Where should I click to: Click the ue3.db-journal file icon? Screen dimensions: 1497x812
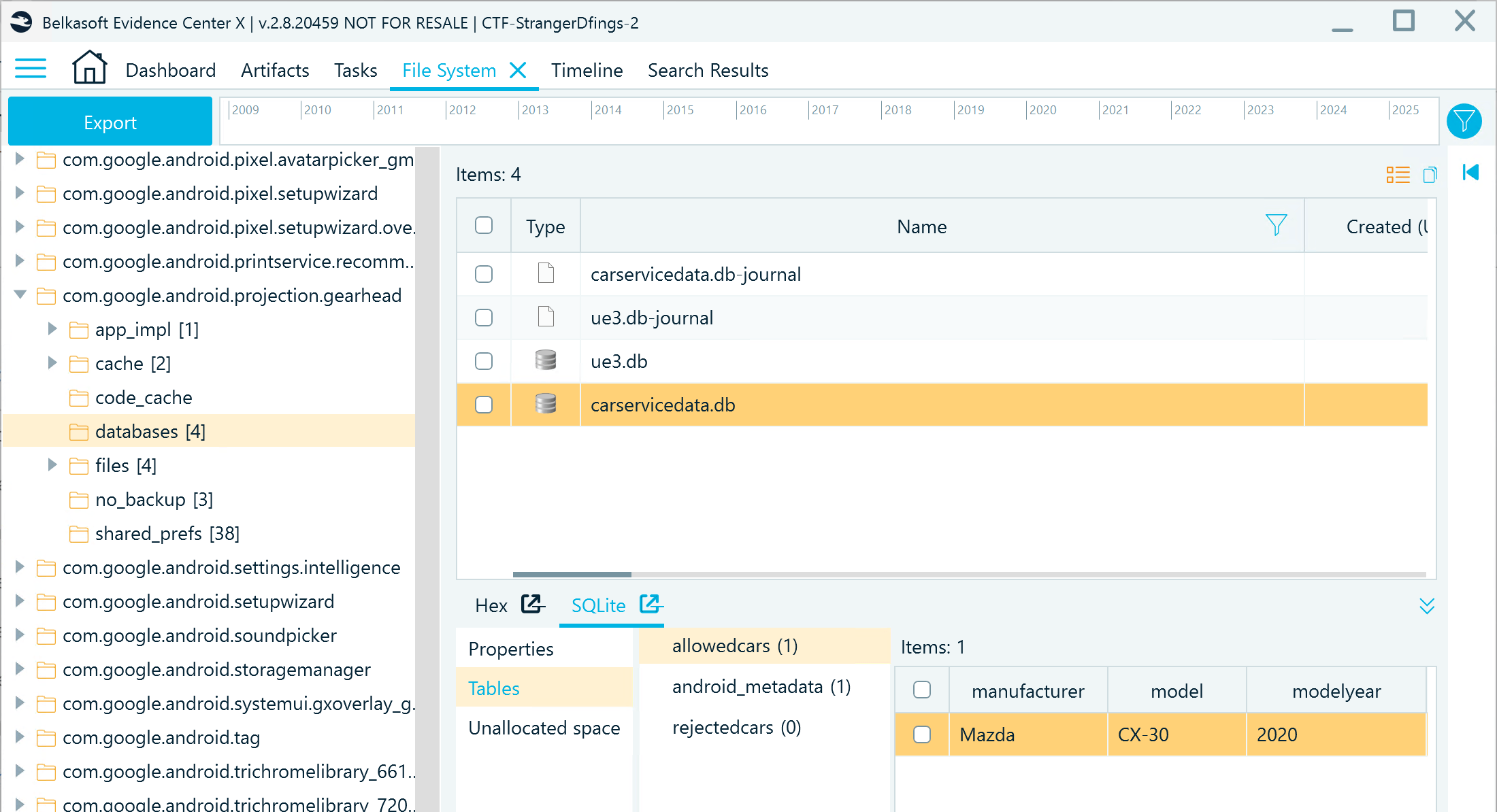546,317
